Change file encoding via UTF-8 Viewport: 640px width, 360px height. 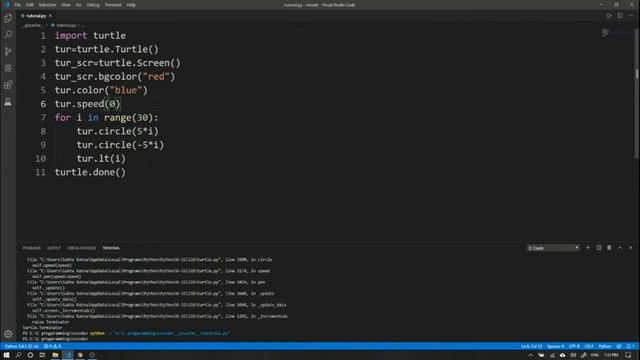click(x=574, y=346)
